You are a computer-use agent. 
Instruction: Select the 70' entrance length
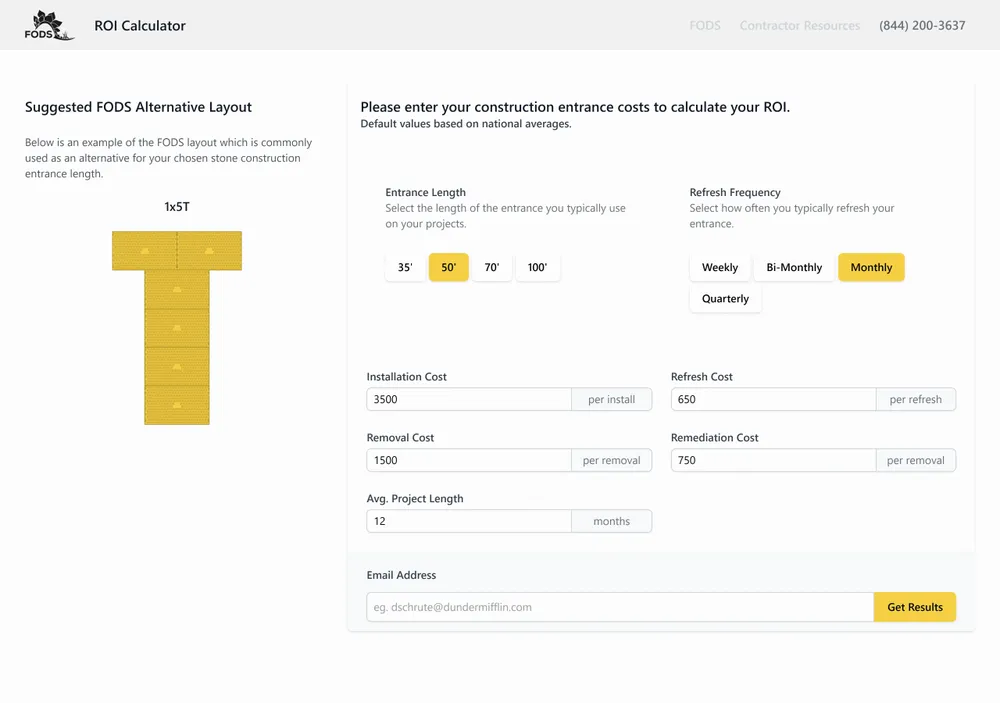tap(492, 267)
